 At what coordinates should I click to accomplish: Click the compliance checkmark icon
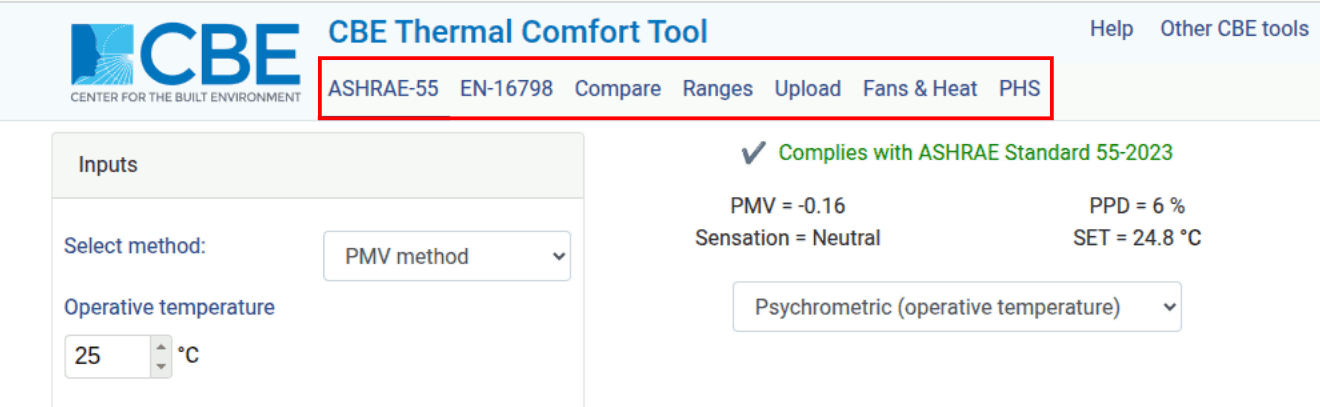[x=753, y=153]
